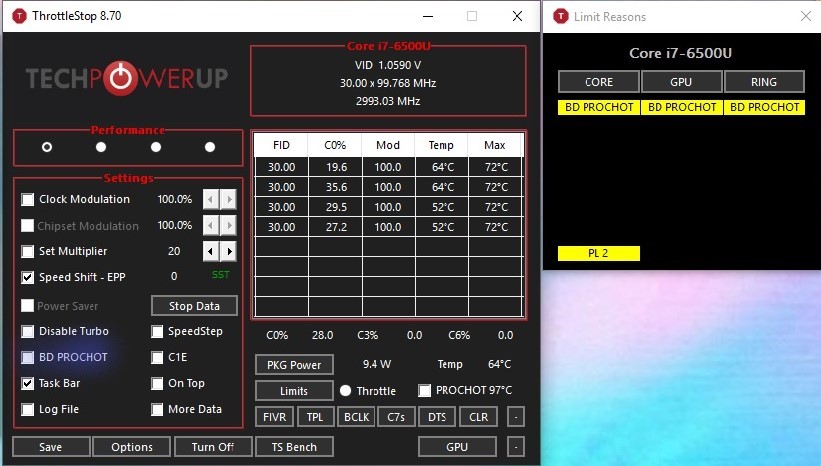Viewport: 821px width, 466px height.
Task: Select the fourth Performance profile radio button
Action: tap(210, 147)
